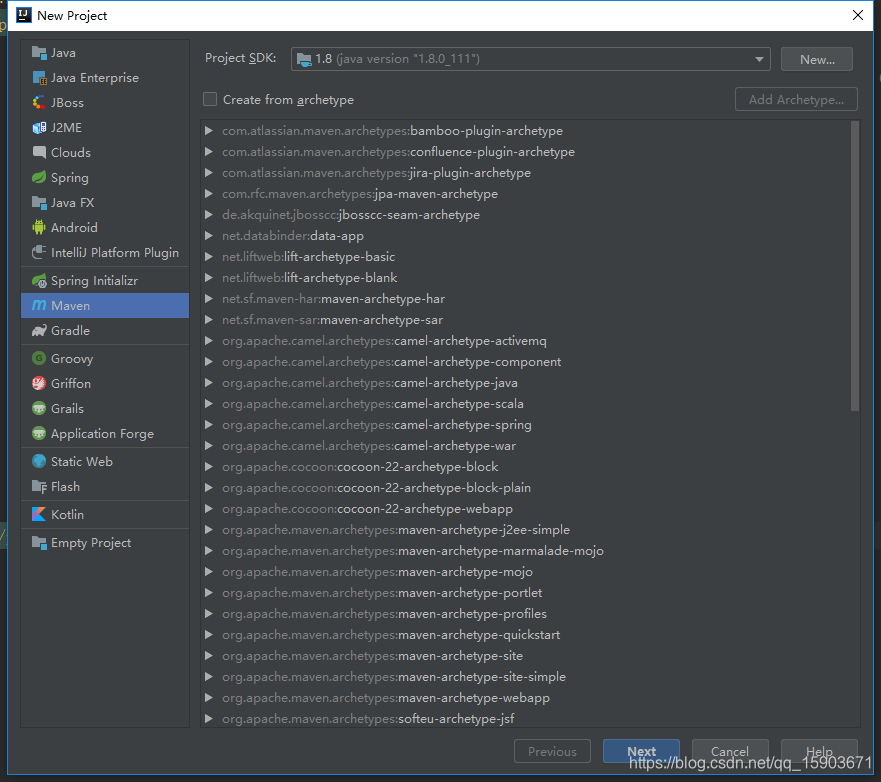Click the SDK folder icon in combo box
The image size is (881, 782).
tap(304, 60)
